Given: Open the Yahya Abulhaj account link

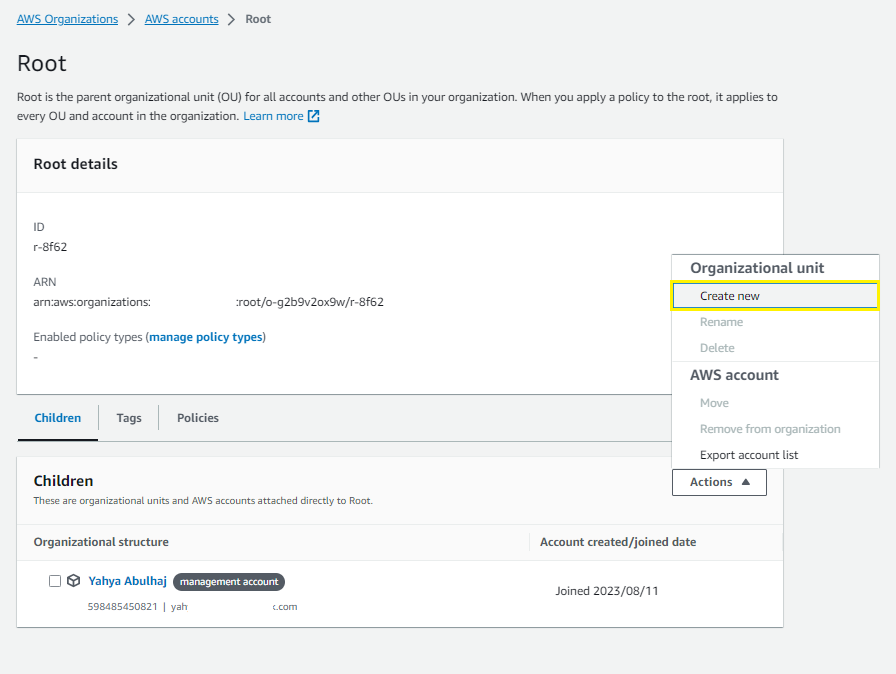Looking at the screenshot, I should click(127, 581).
